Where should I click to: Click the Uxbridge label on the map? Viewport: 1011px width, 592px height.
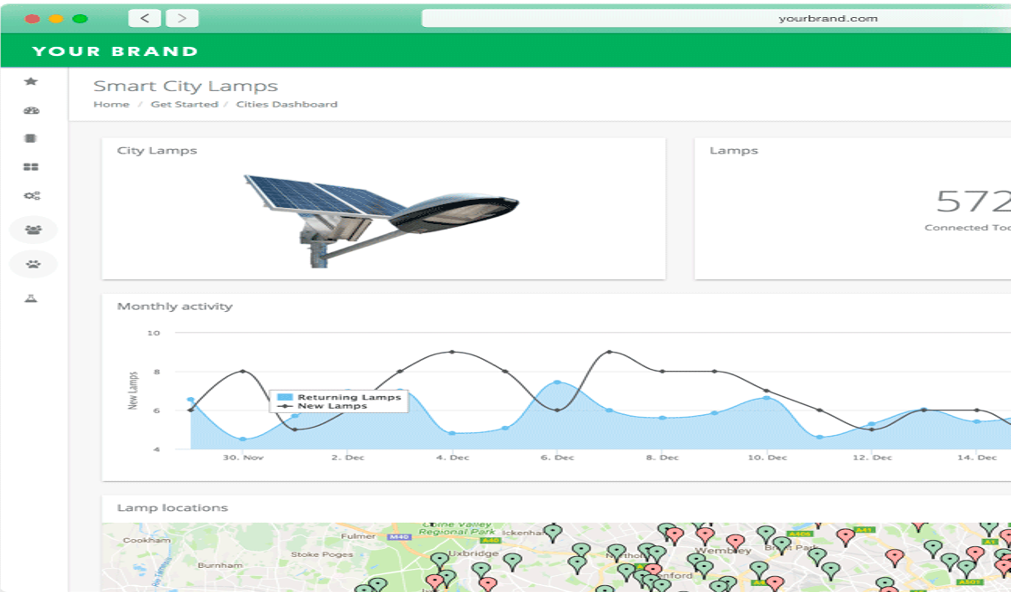(x=473, y=553)
